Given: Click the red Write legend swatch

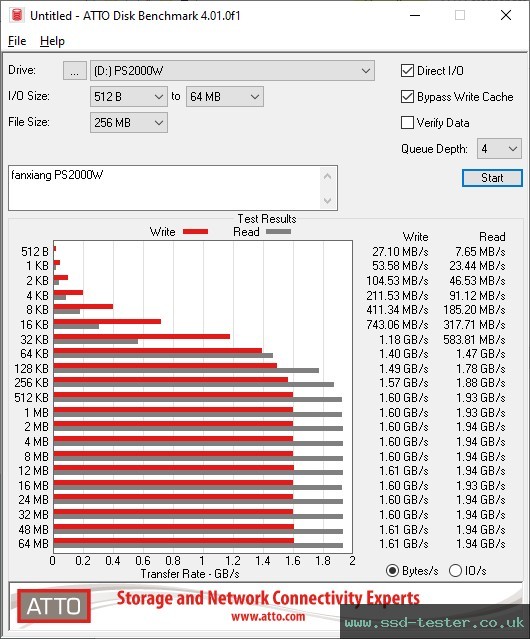Looking at the screenshot, I should pyautogui.click(x=196, y=232).
